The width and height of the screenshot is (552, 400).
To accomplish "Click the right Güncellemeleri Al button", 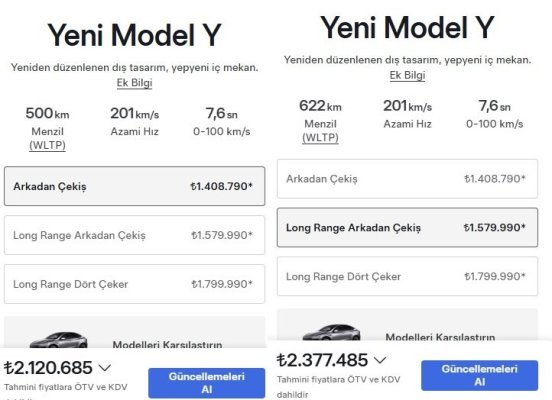I will 479,375.
